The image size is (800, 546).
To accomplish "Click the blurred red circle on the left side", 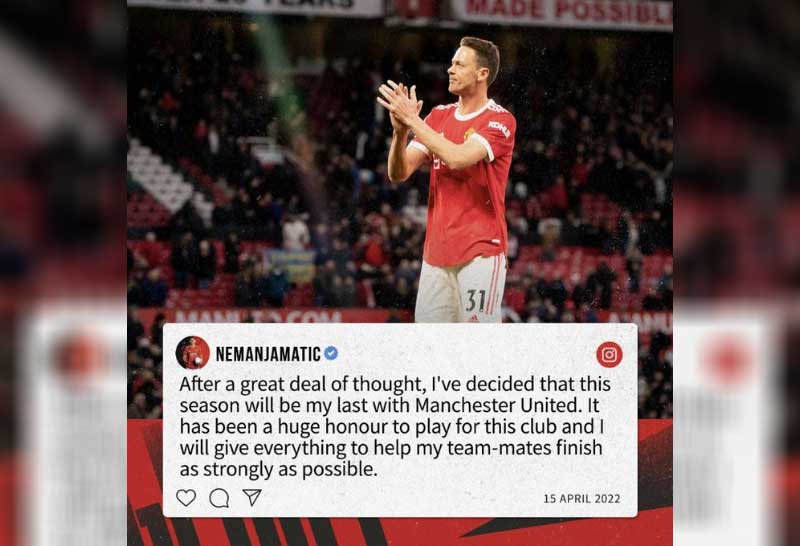I will [x=78, y=356].
